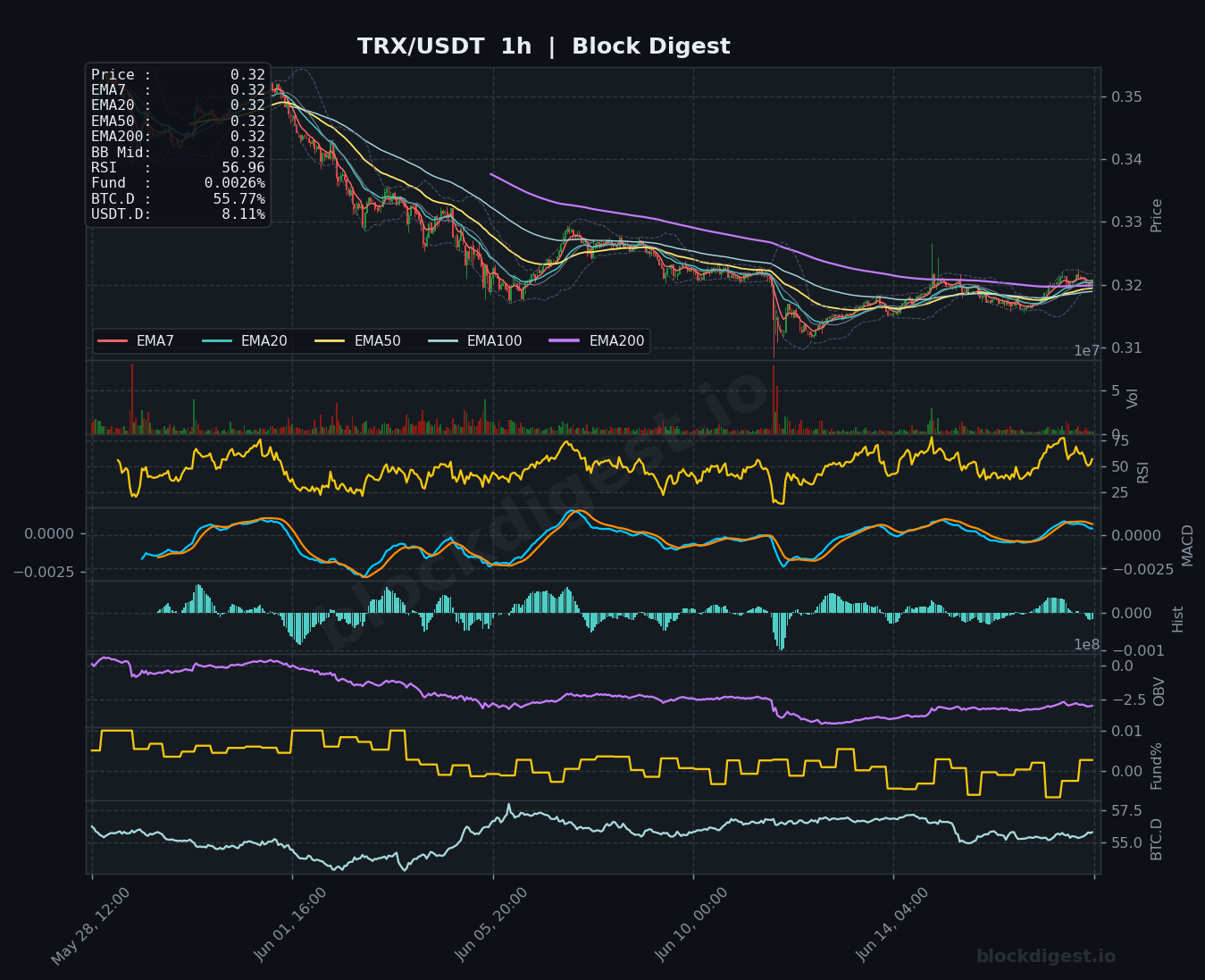Click the BTC.D 55.77% value in info box

[238, 198]
